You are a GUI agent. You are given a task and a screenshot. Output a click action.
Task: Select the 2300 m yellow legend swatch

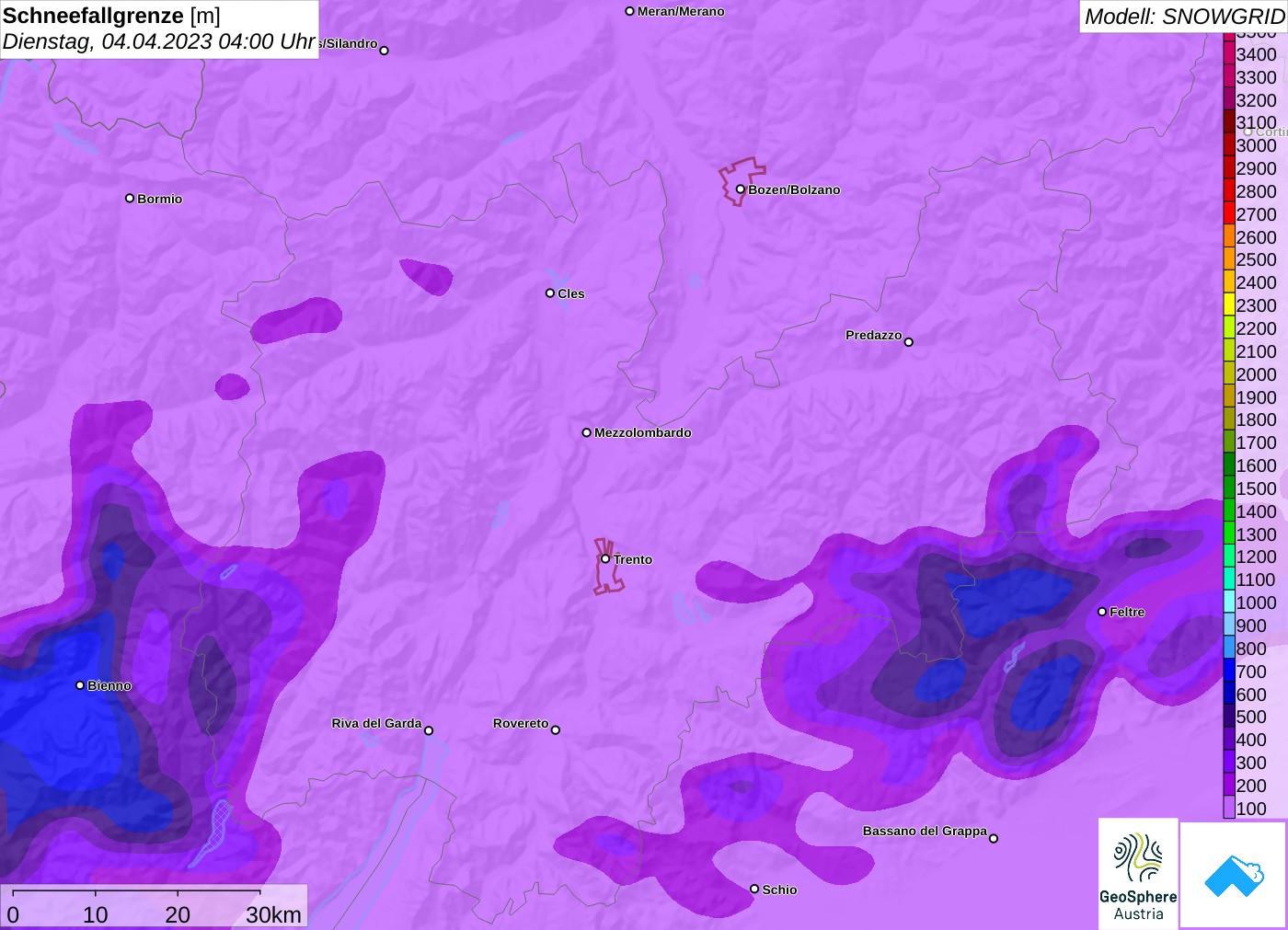tap(1229, 305)
